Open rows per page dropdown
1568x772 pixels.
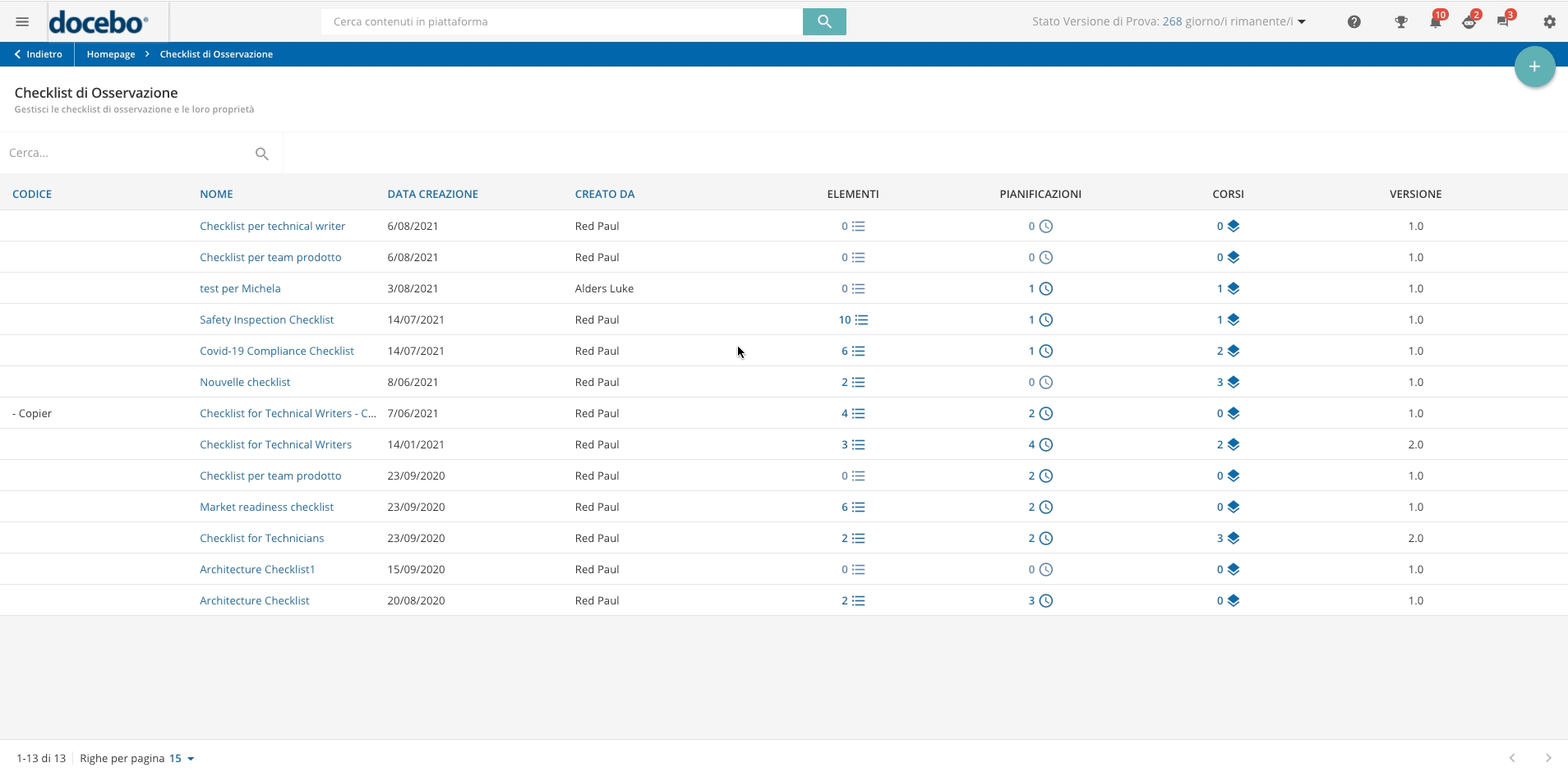[x=182, y=758]
